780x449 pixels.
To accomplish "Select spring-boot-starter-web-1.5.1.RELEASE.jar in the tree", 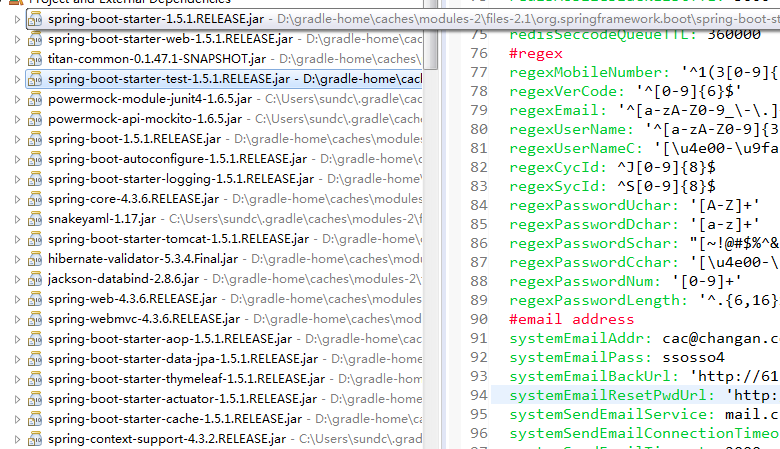I will (x=170, y=39).
